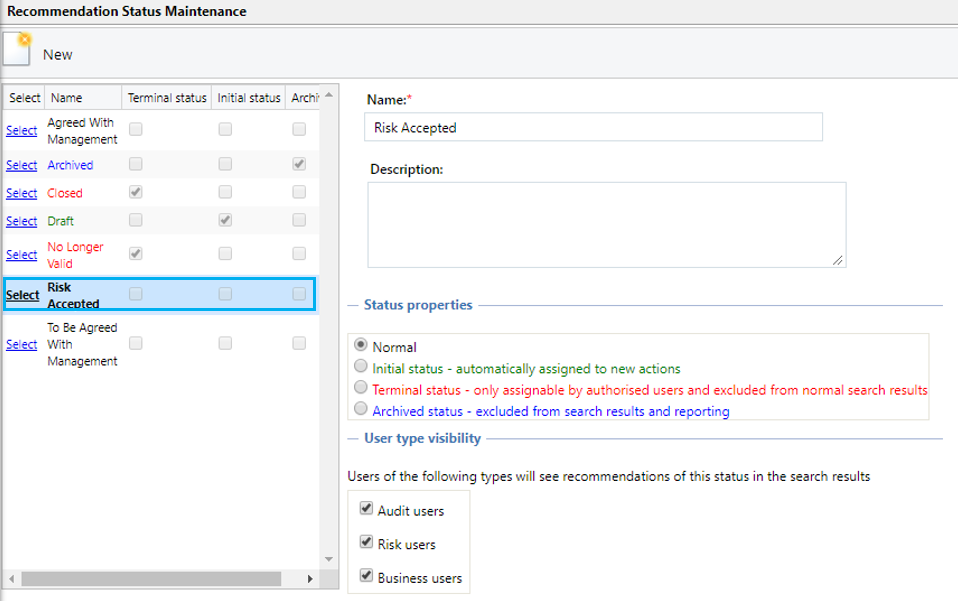The height and width of the screenshot is (601, 958).
Task: Click the Name text field
Action: pos(593,127)
